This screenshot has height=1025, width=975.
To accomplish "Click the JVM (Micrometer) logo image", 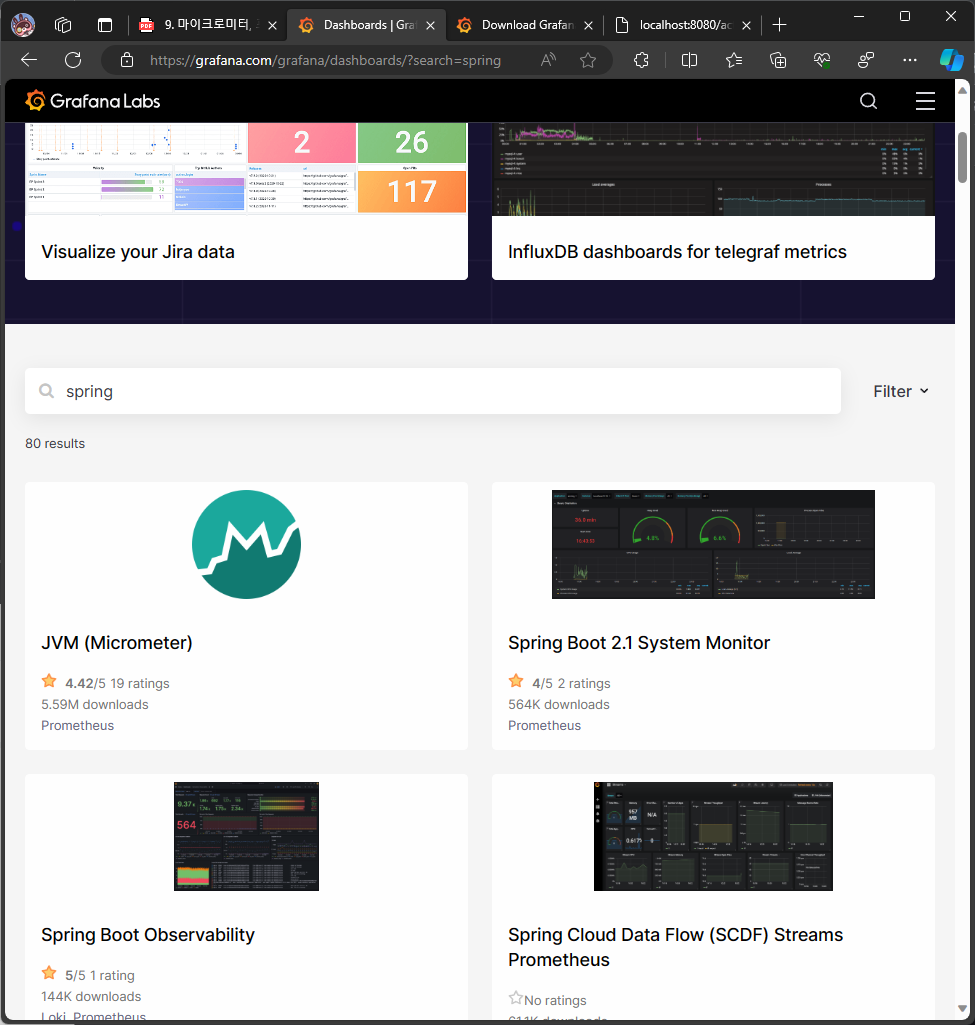I will [x=246, y=545].
